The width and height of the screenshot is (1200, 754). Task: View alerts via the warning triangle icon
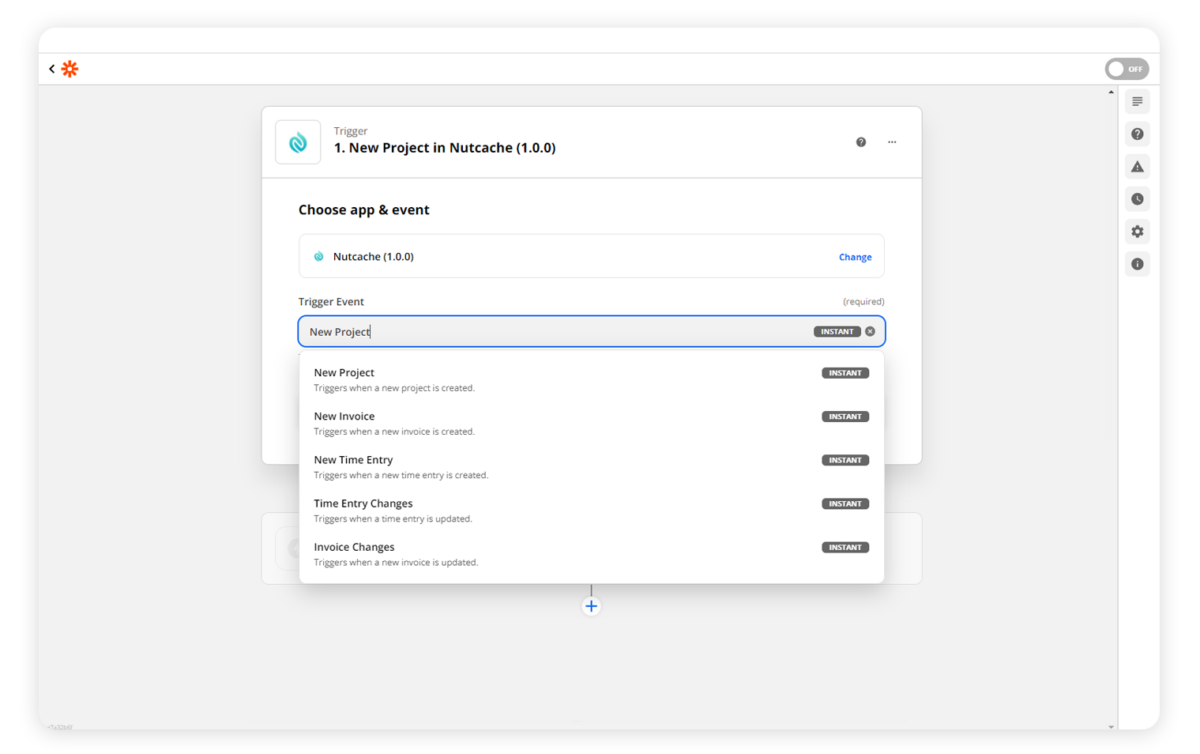[x=1136, y=166]
